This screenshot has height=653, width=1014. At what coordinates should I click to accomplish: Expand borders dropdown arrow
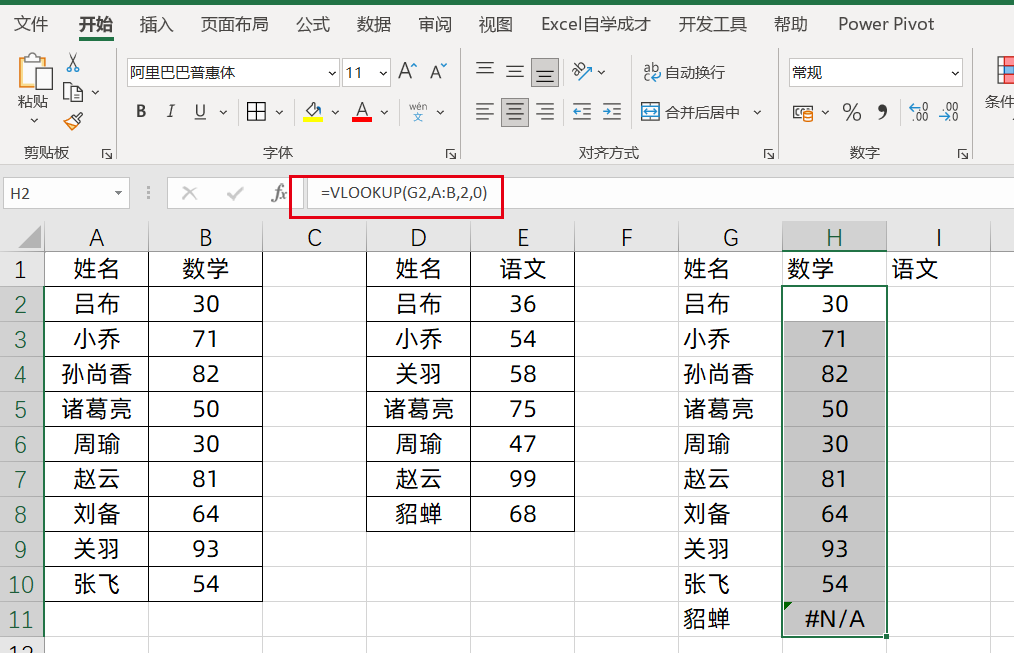[x=279, y=112]
